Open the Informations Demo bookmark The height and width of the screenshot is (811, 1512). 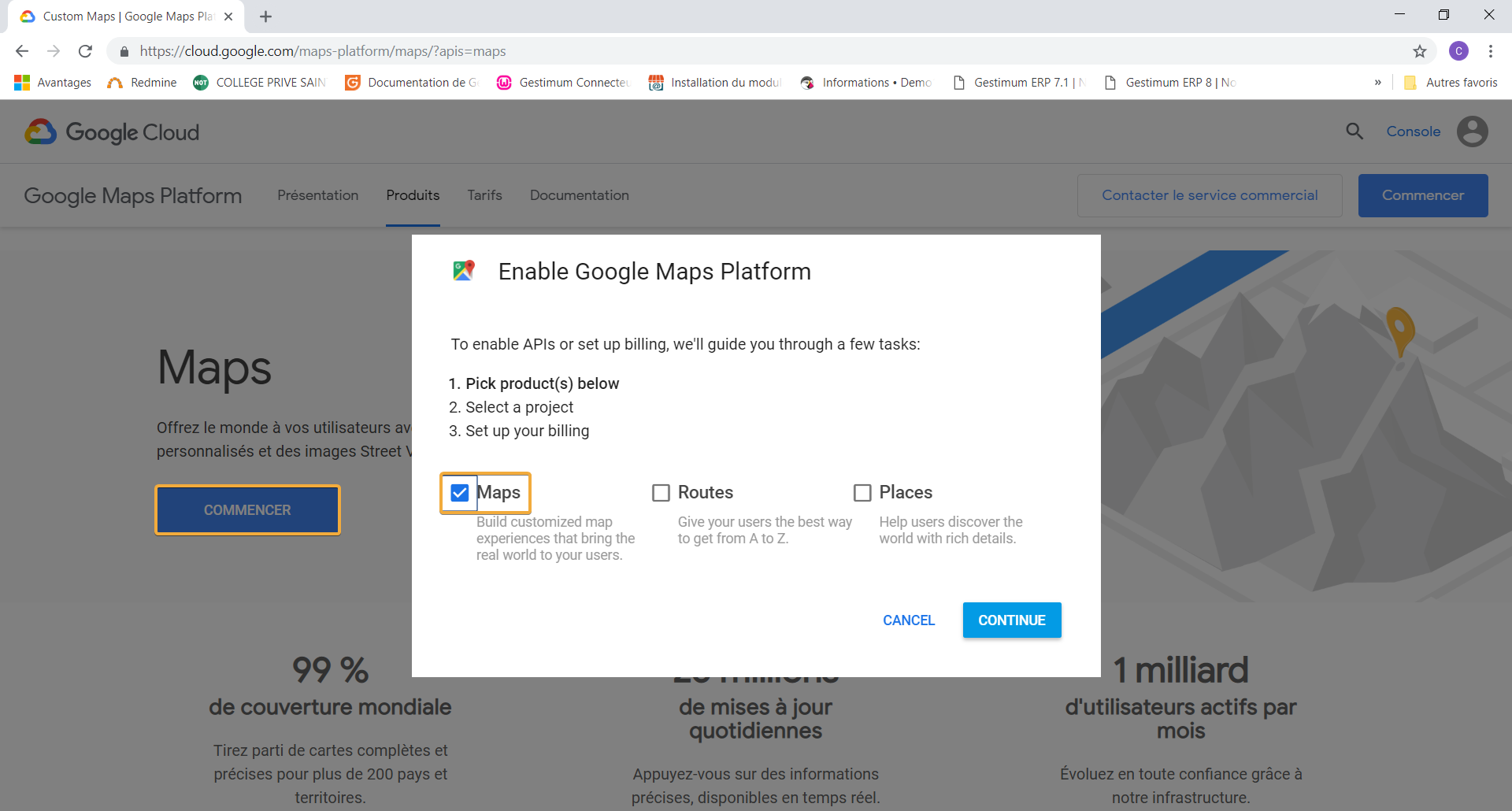pyautogui.click(x=867, y=83)
